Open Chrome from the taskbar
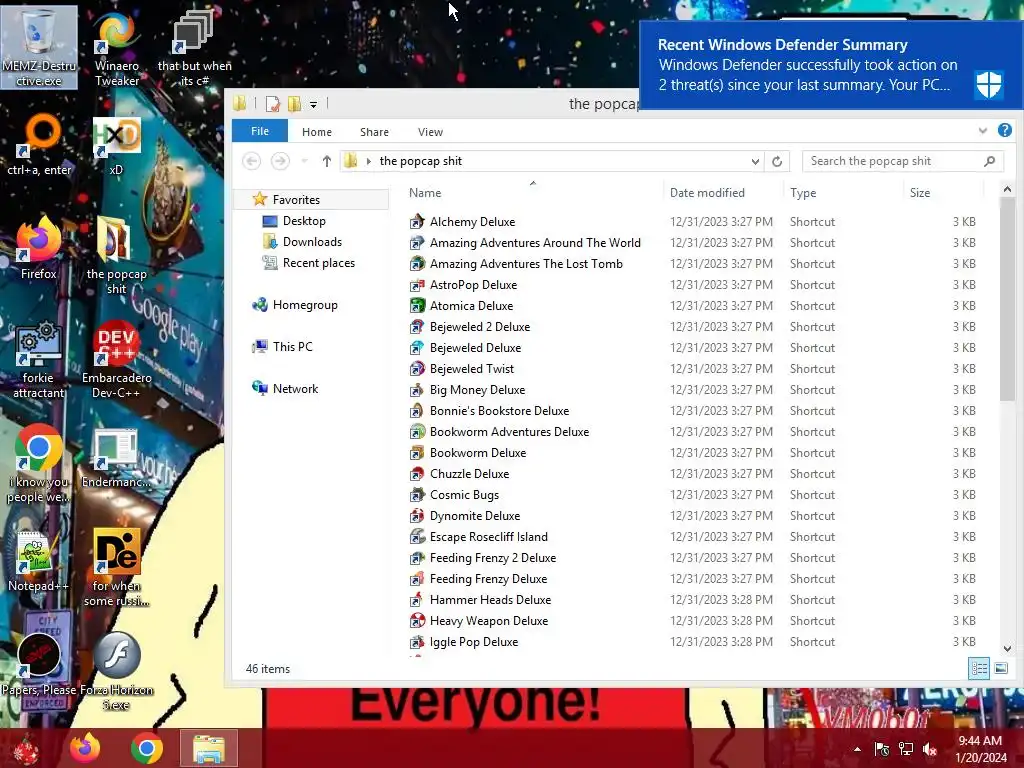 [x=147, y=748]
